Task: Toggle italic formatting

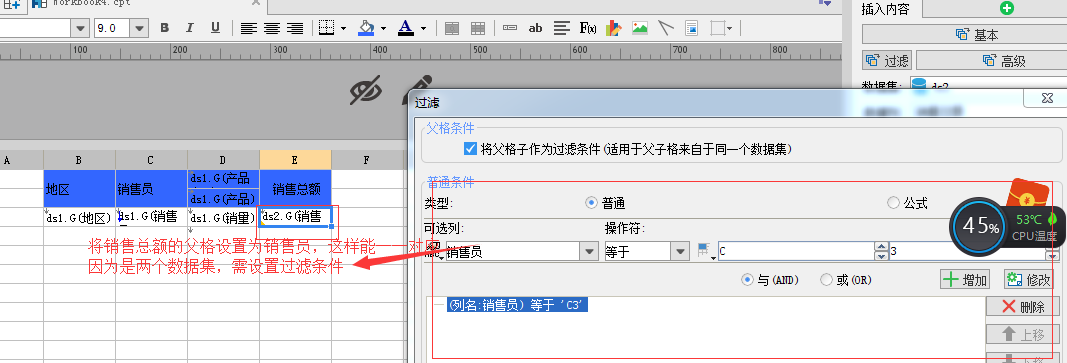Action: [x=190, y=28]
